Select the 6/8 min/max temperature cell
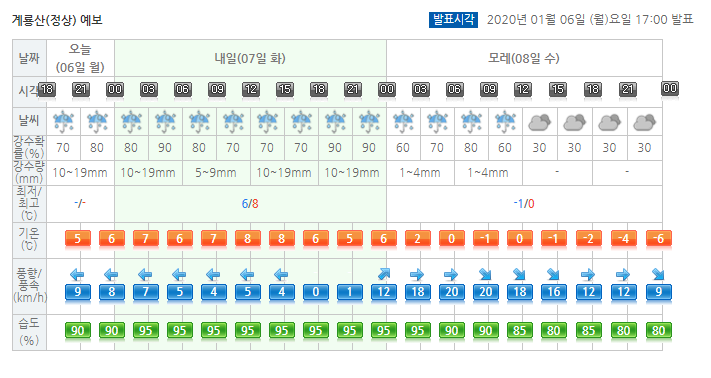 (250, 204)
